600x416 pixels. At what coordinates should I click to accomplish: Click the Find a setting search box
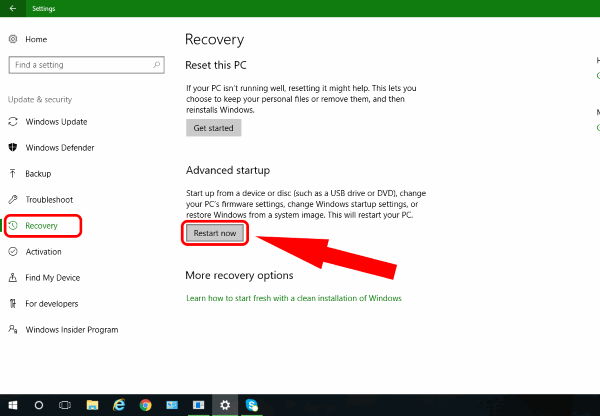[x=86, y=65]
